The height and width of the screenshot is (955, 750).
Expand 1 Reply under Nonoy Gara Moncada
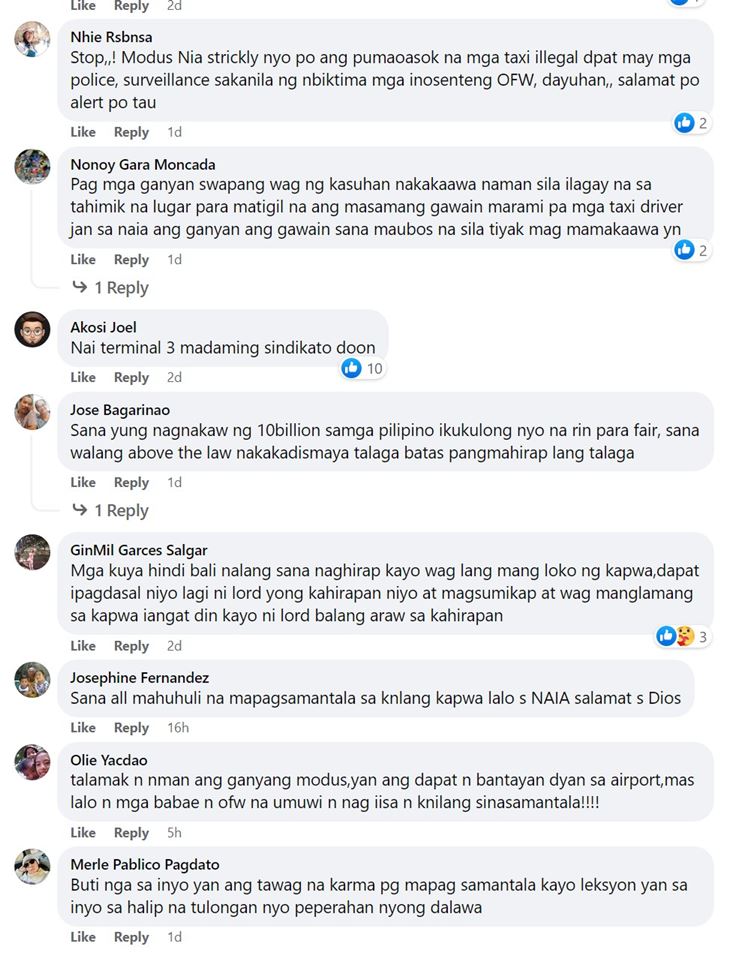[x=110, y=287]
